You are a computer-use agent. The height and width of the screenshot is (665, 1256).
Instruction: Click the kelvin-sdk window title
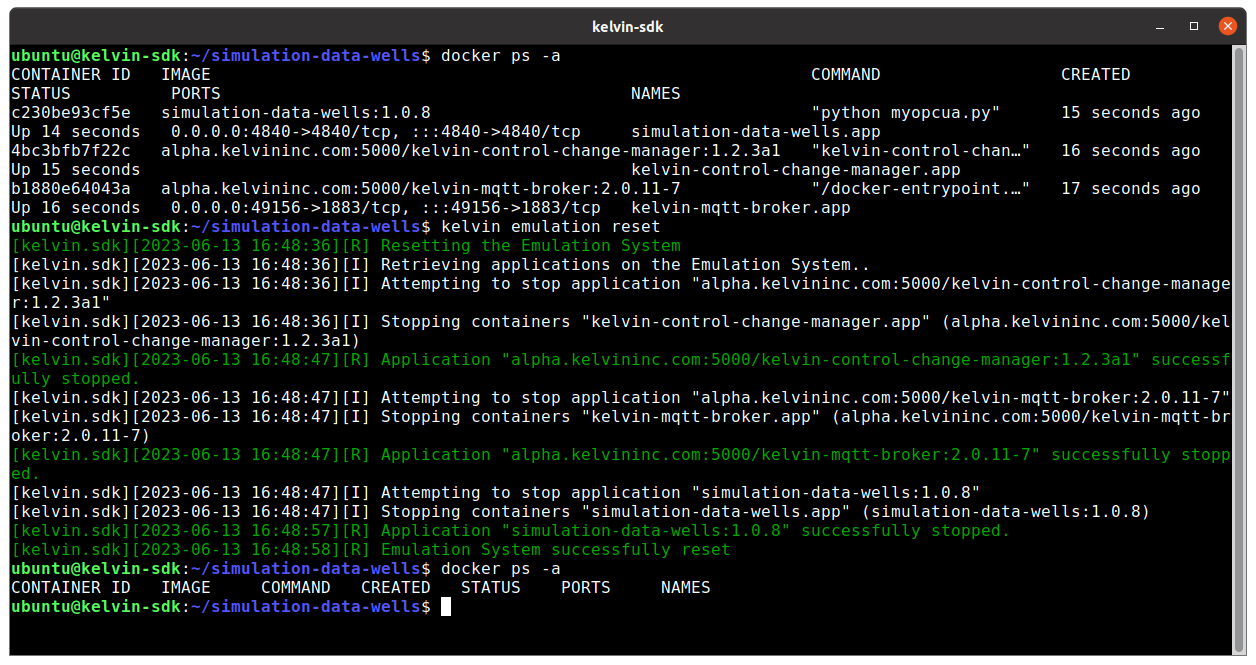627,26
